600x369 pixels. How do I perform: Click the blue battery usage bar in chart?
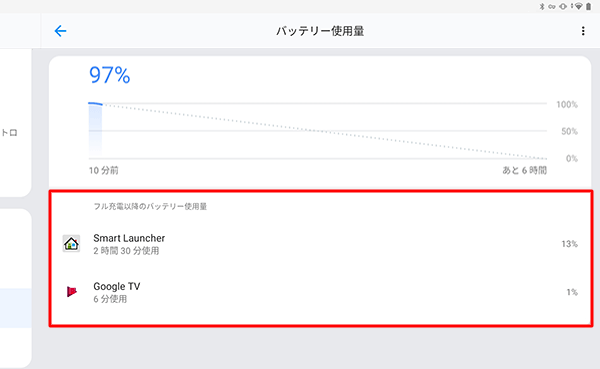point(95,130)
